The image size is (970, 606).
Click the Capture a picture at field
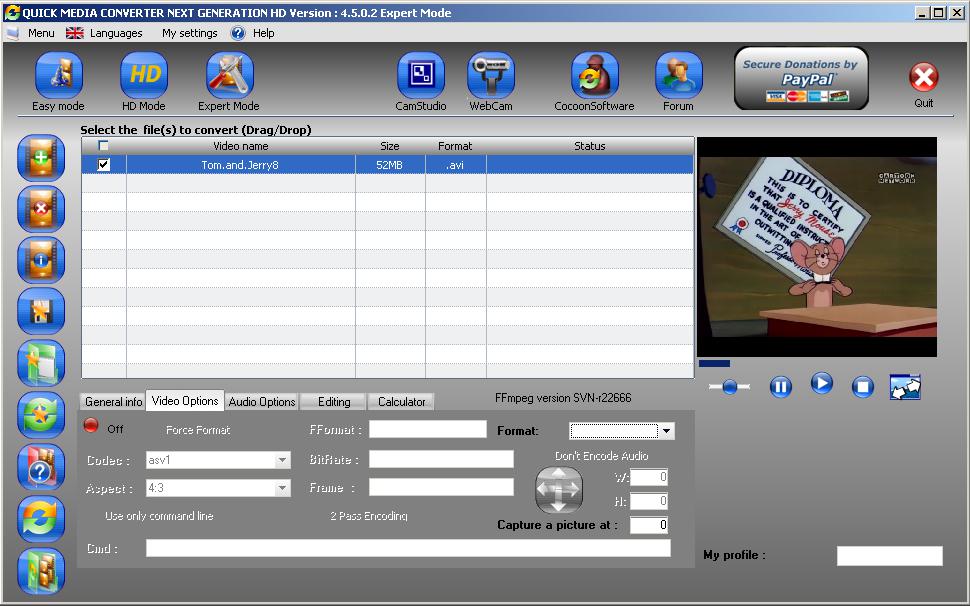pos(649,525)
